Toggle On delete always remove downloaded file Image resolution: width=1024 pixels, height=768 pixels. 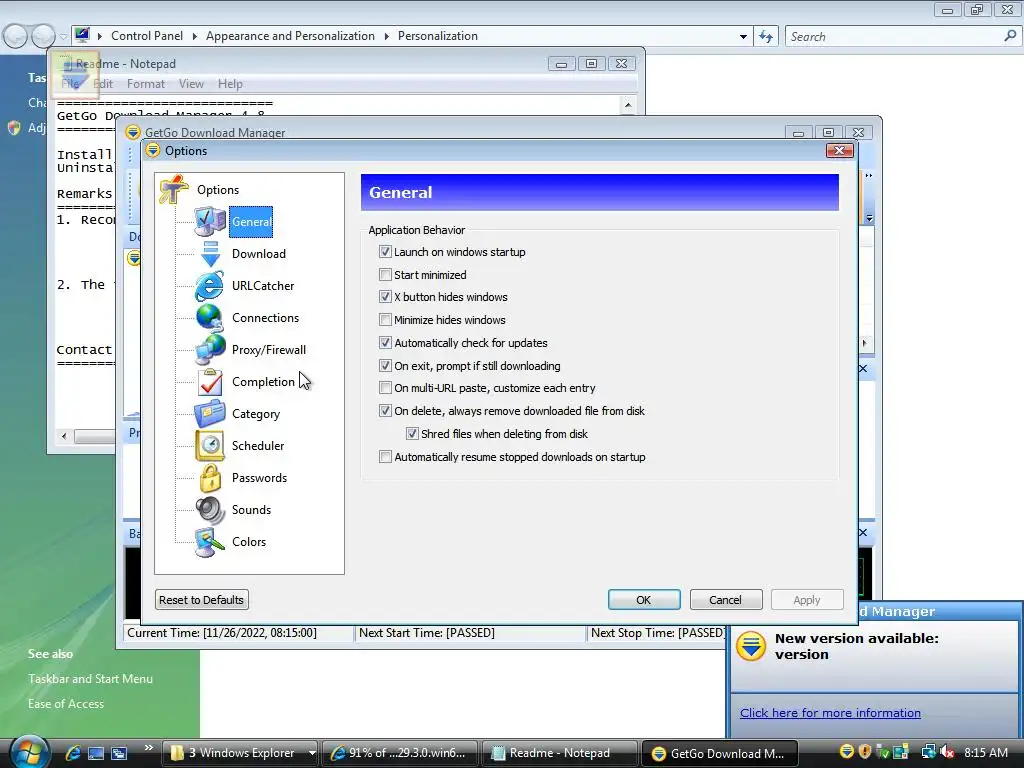pyautogui.click(x=385, y=411)
